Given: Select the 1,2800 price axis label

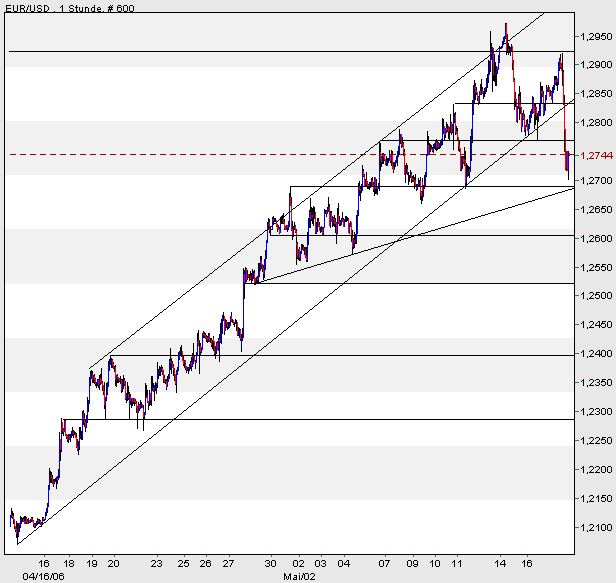Looking at the screenshot, I should pos(596,123).
